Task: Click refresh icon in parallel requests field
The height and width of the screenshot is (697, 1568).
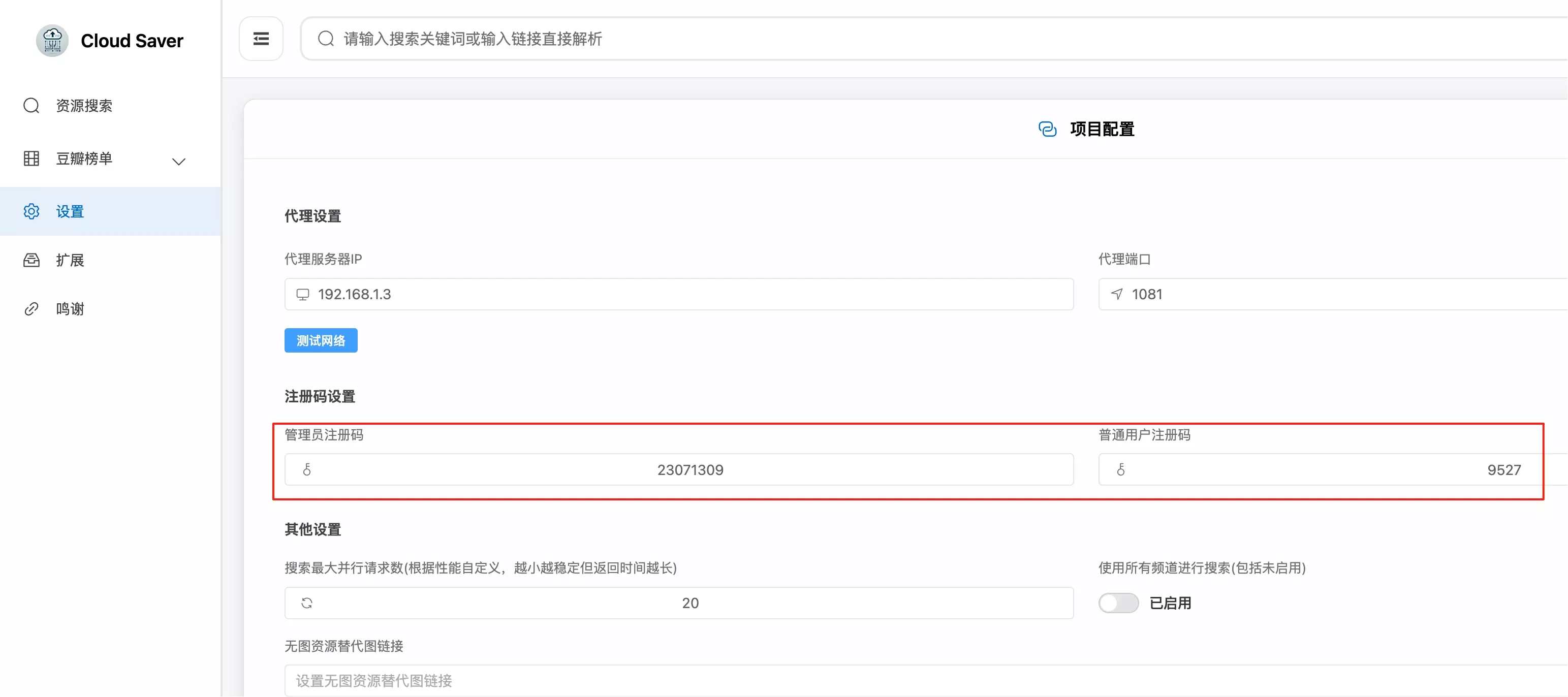Action: pos(307,603)
